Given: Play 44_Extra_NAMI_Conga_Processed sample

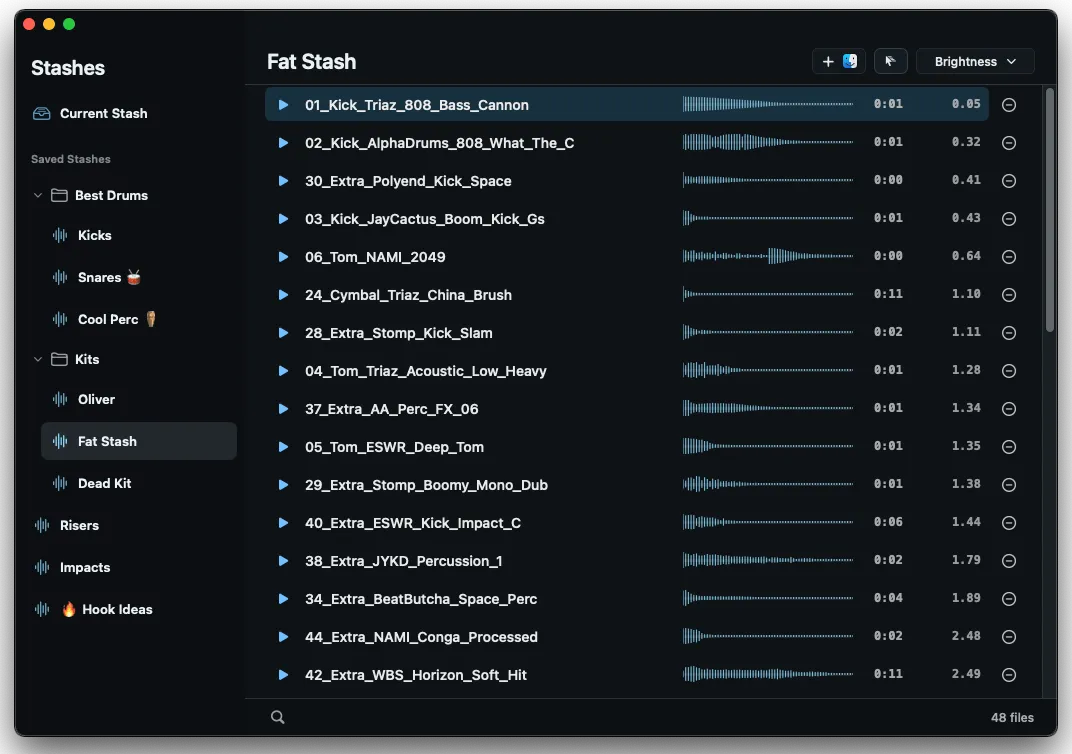Looking at the screenshot, I should [283, 636].
